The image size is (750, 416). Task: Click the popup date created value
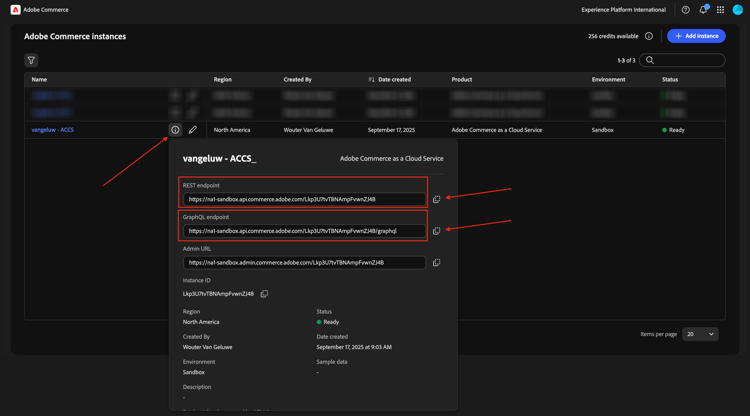(354, 347)
